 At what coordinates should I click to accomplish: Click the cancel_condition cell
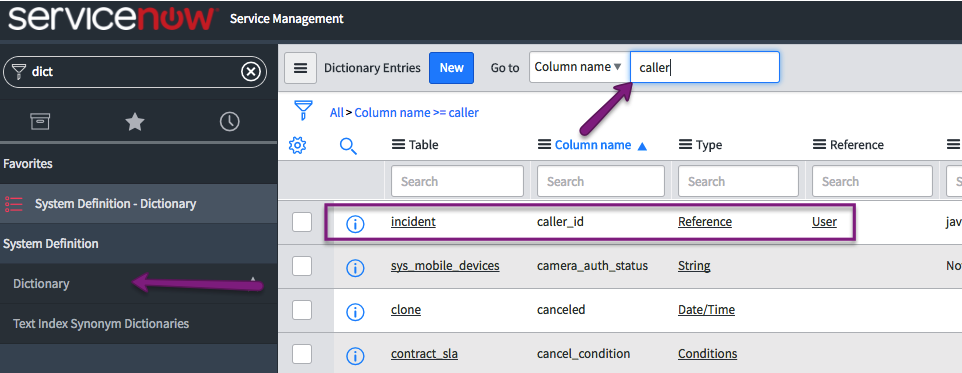click(x=583, y=354)
